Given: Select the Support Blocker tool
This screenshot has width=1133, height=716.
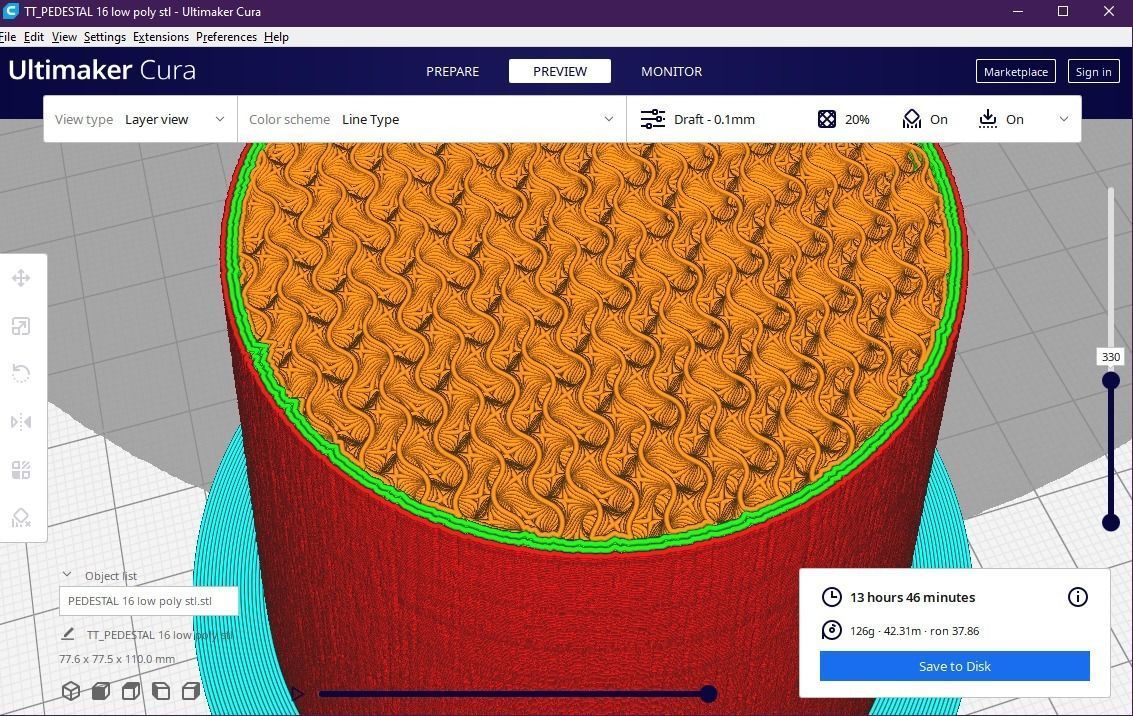Looking at the screenshot, I should point(21,517).
